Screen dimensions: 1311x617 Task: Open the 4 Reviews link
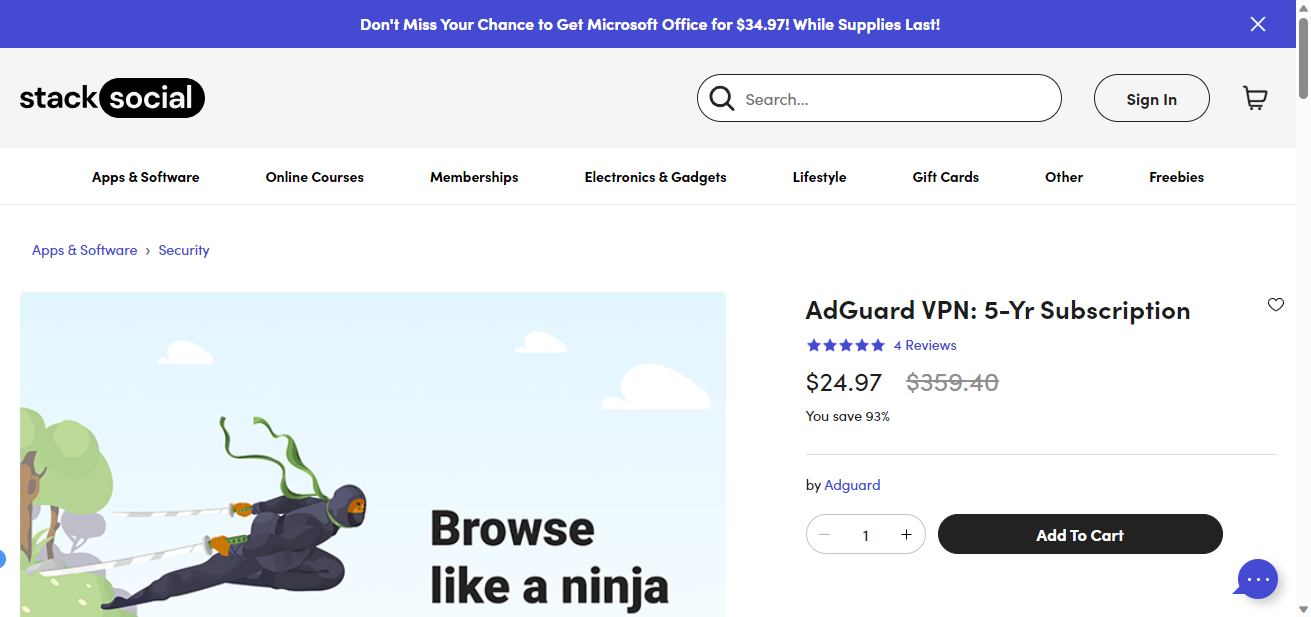[925, 345]
